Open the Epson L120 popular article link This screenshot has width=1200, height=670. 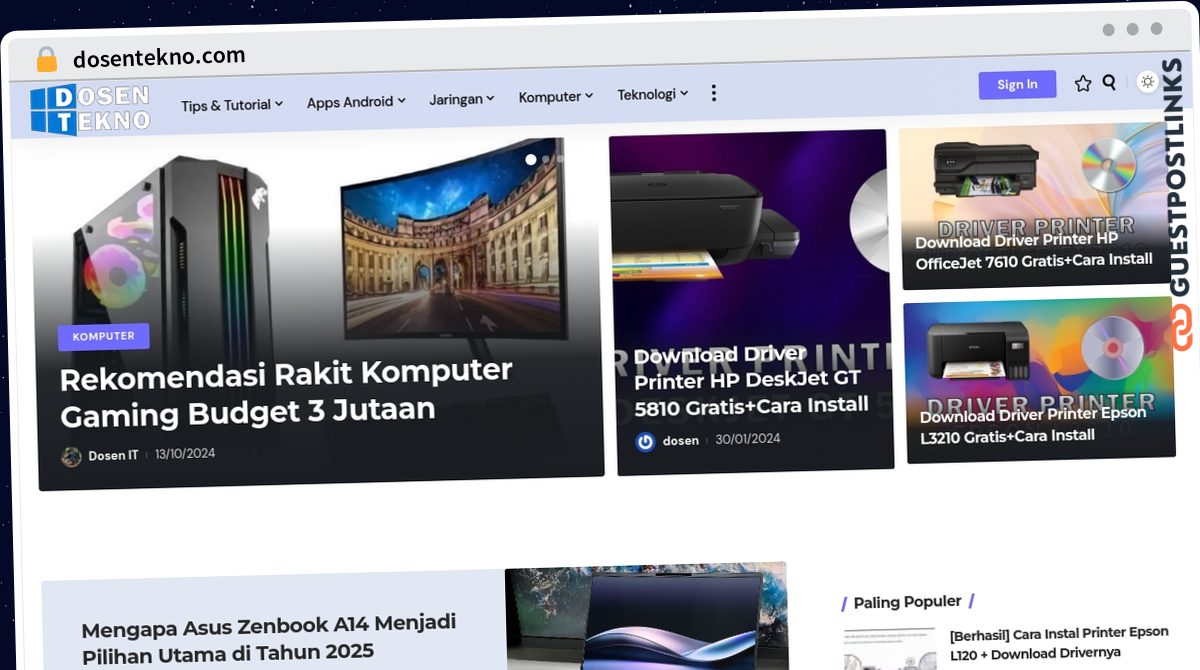[1059, 643]
